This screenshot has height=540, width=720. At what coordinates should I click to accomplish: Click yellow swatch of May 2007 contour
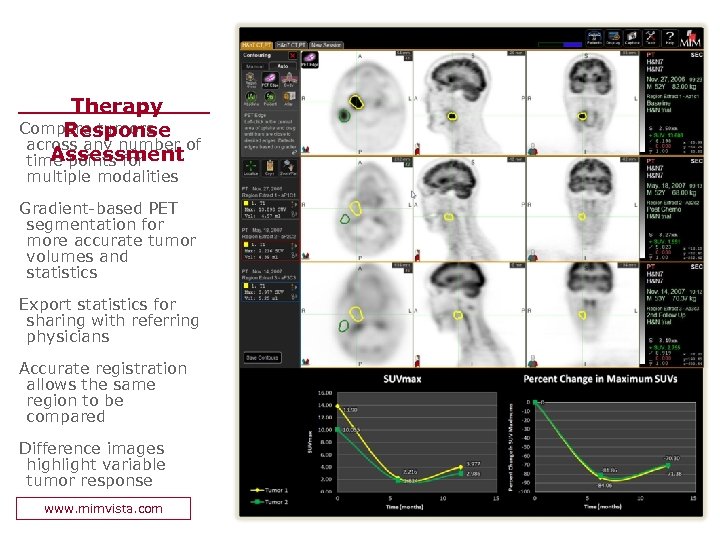tap(246, 245)
